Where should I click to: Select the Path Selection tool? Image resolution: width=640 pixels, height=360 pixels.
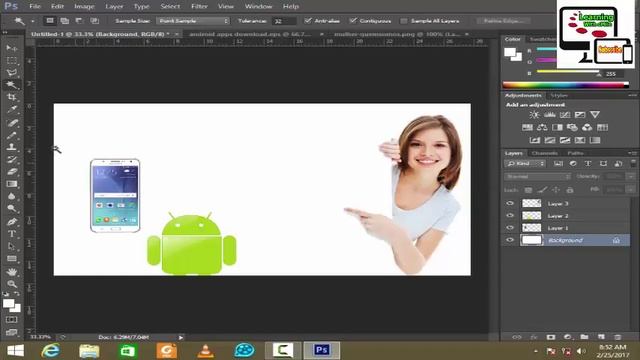click(11, 246)
